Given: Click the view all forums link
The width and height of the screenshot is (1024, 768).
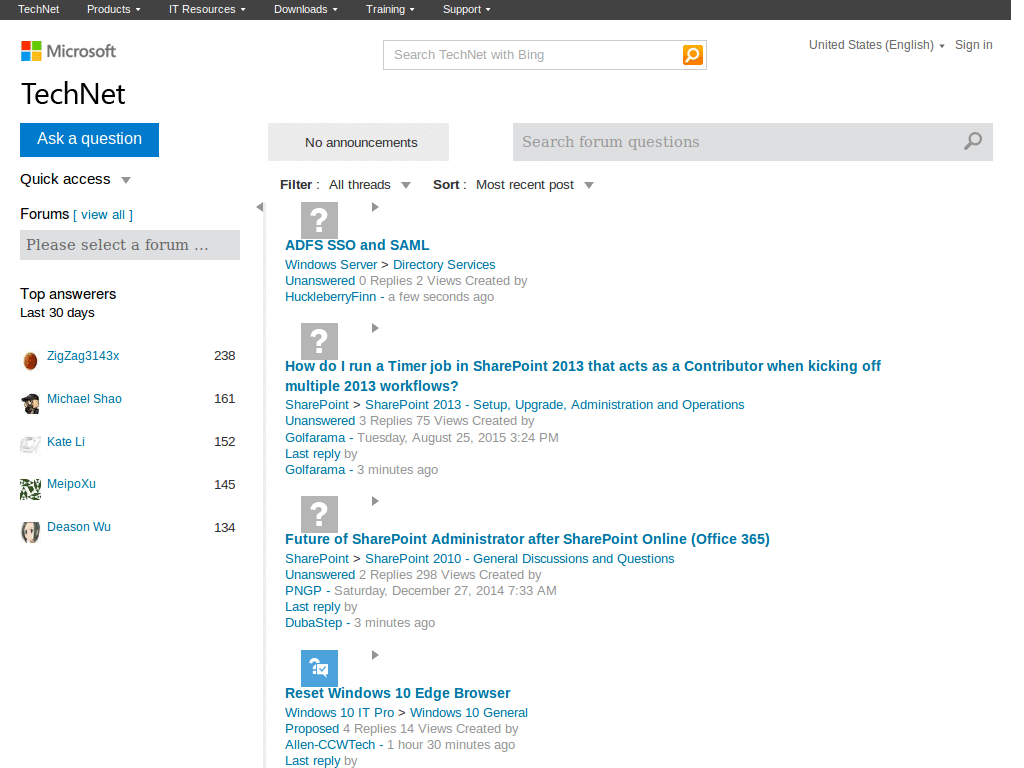Looking at the screenshot, I should (103, 214).
